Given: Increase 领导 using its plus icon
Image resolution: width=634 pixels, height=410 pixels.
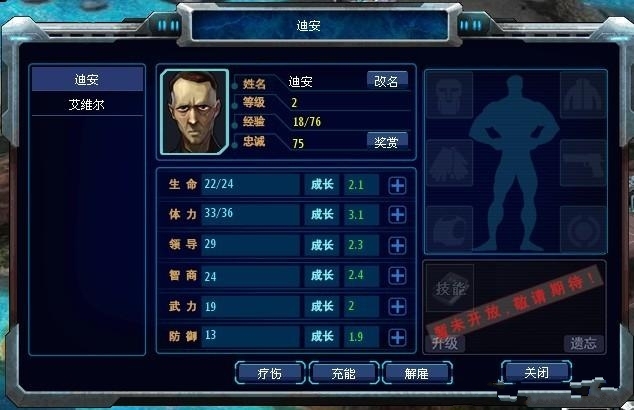Looking at the screenshot, I should 397,245.
